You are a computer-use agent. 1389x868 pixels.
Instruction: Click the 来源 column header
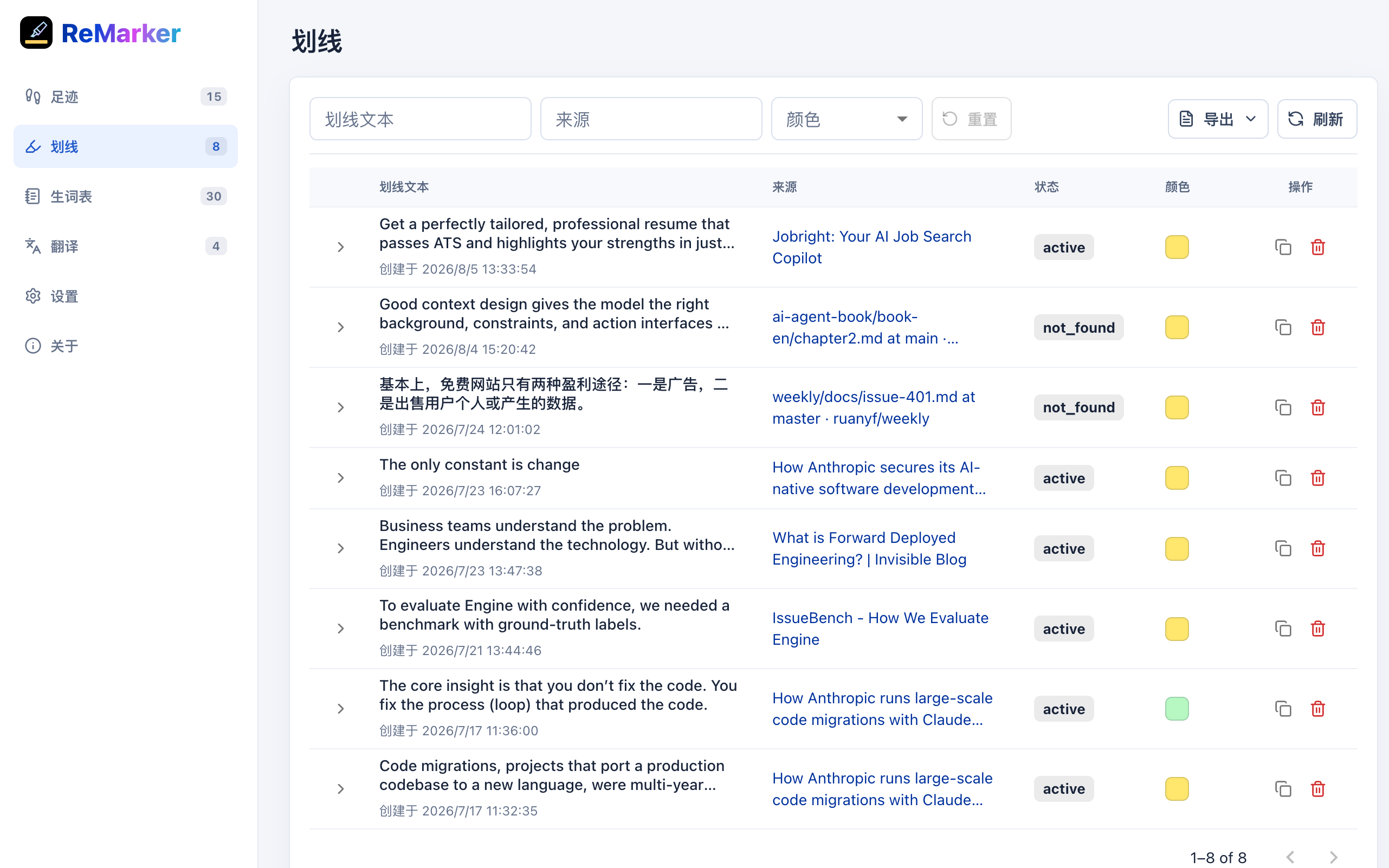click(784, 187)
